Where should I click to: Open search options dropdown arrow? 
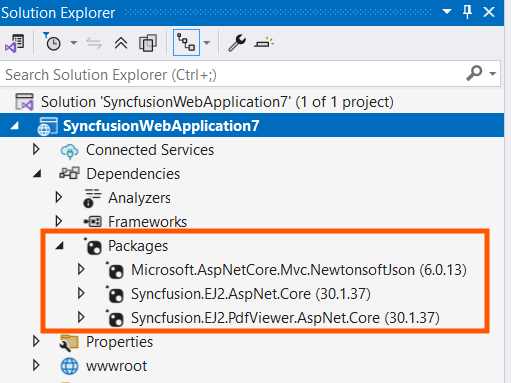(493, 74)
